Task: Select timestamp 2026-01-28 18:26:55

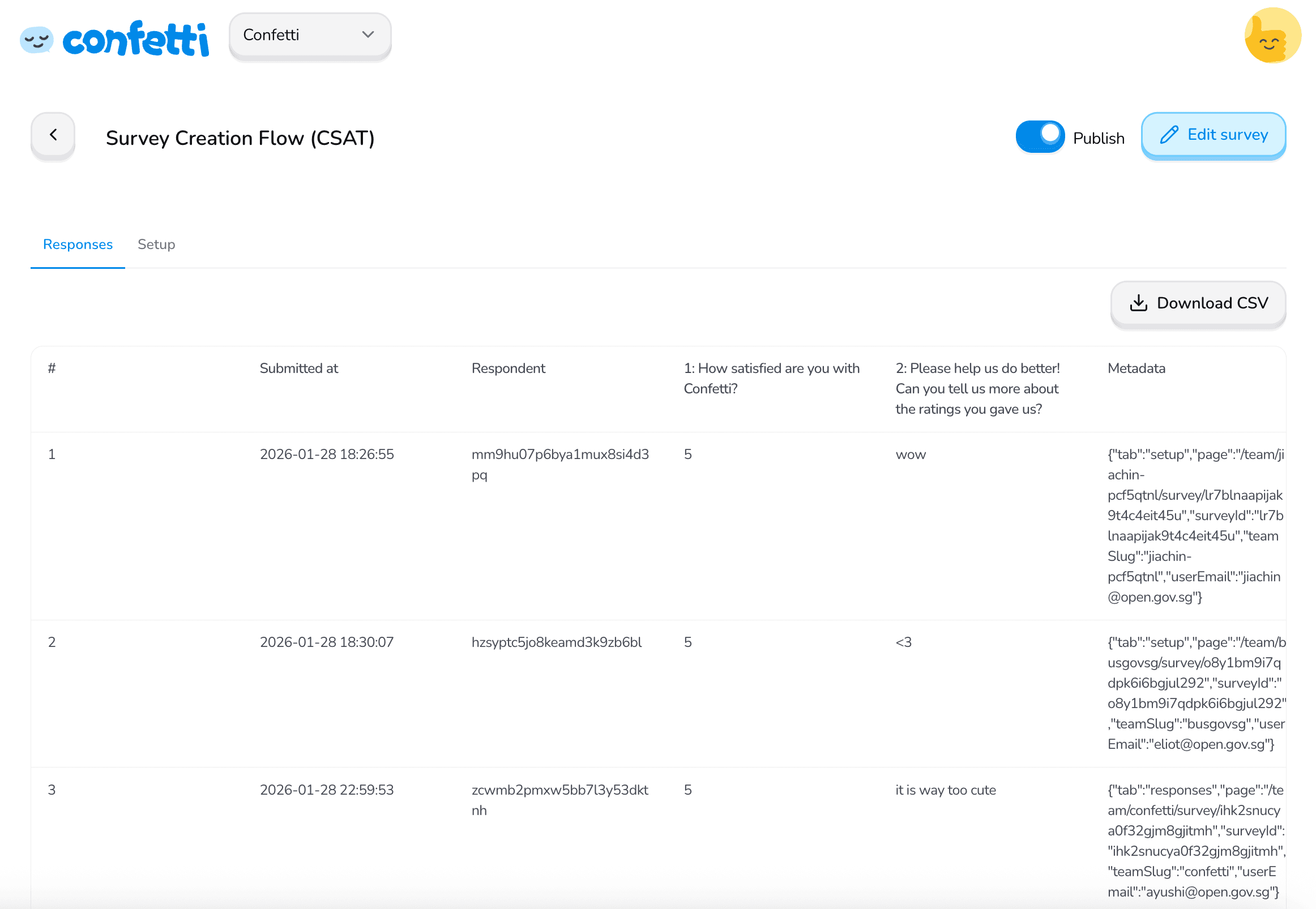Action: click(327, 455)
